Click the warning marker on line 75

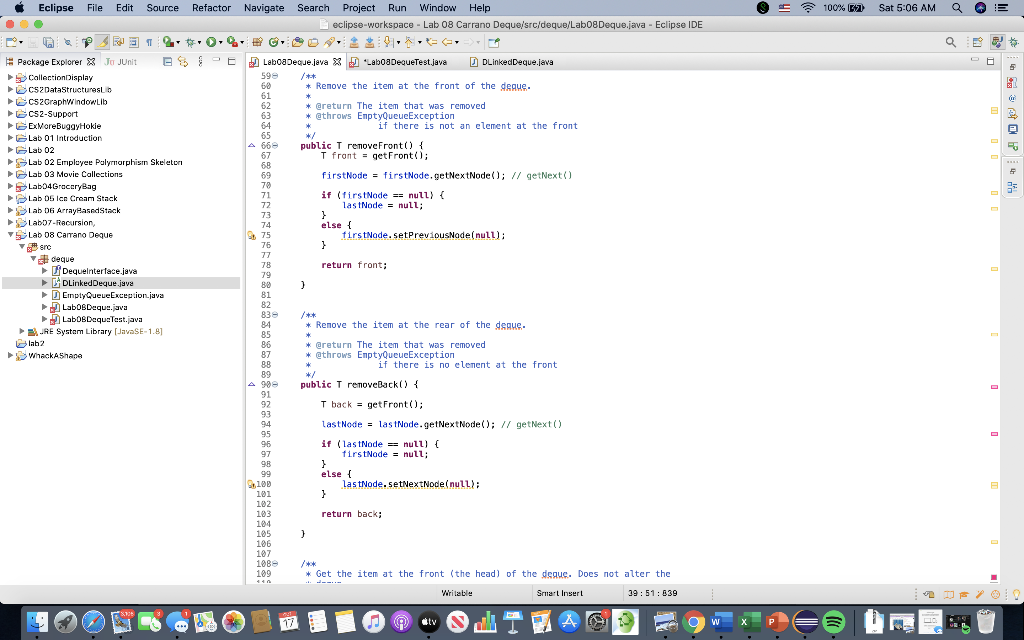click(252, 236)
